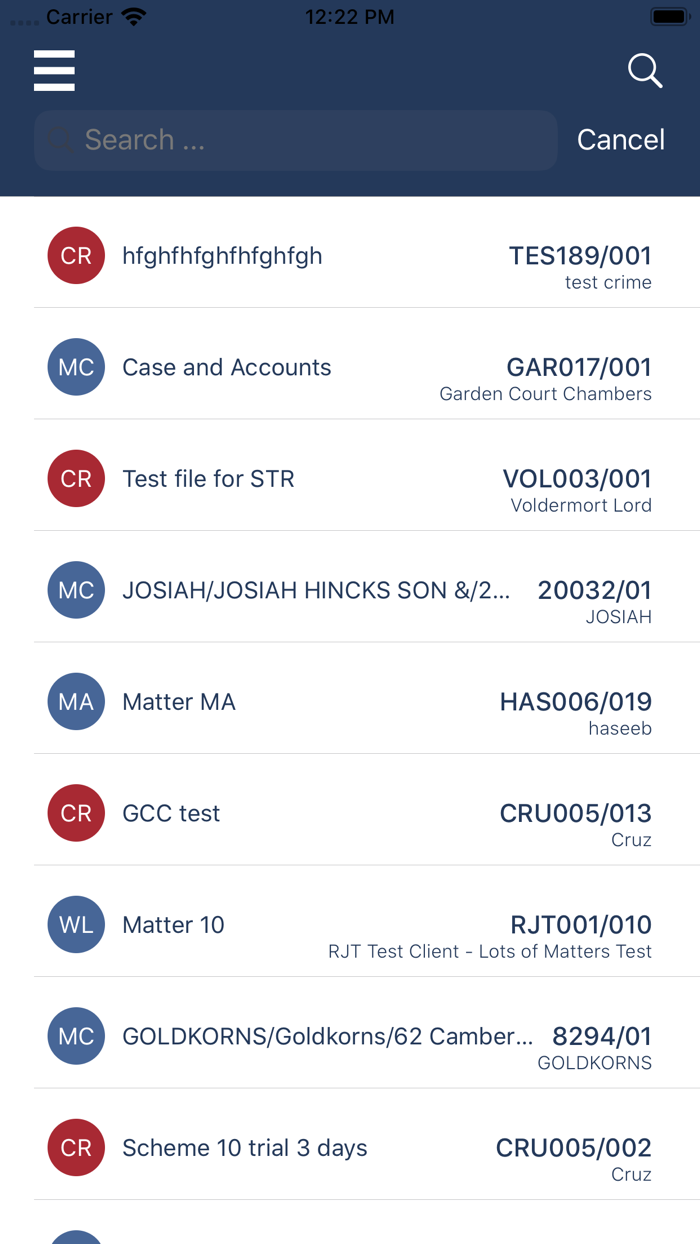This screenshot has height=1244, width=700.
Task: Tap the magnifying glass search icon
Action: [x=645, y=71]
